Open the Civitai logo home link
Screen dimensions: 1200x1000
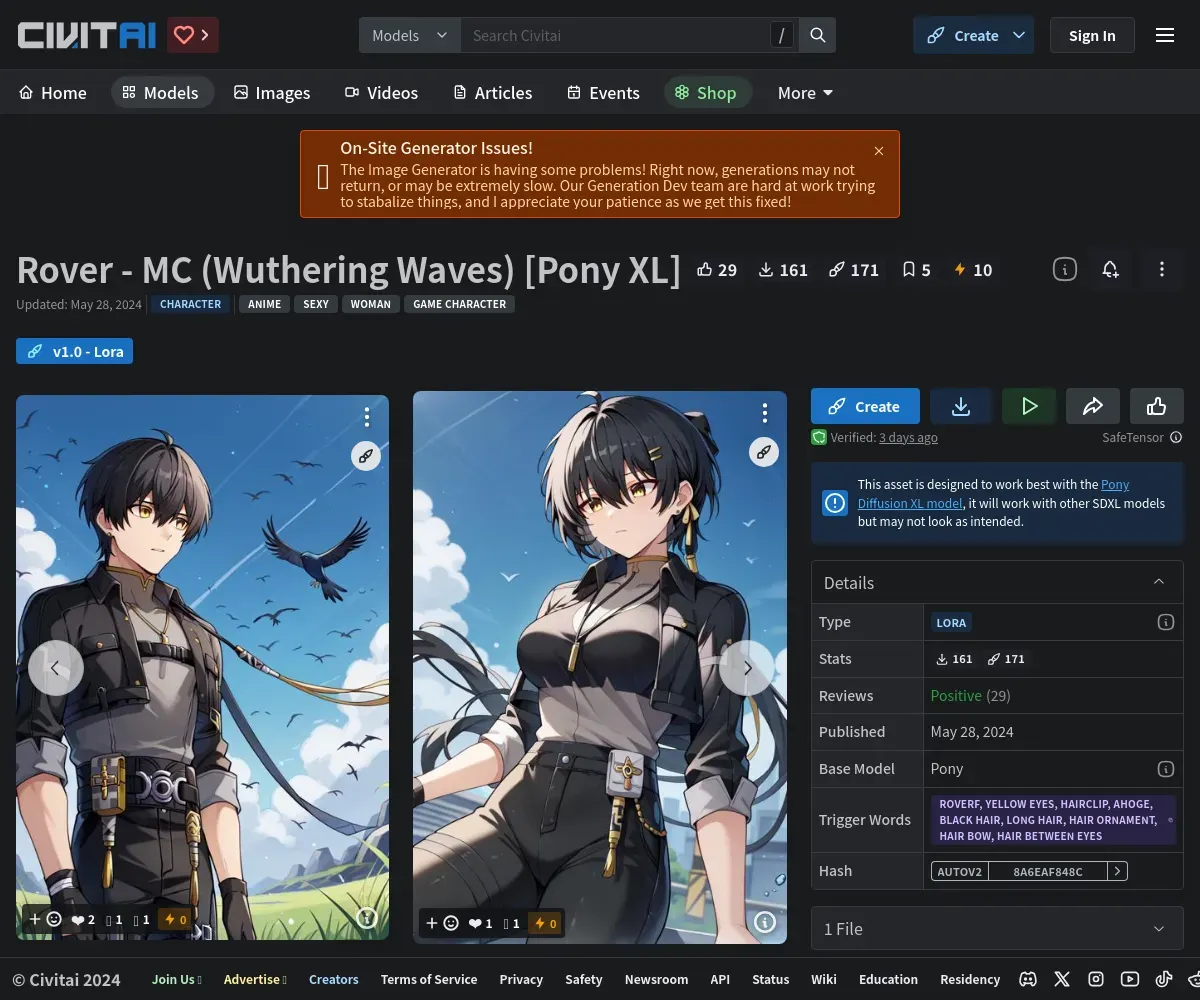(x=86, y=35)
